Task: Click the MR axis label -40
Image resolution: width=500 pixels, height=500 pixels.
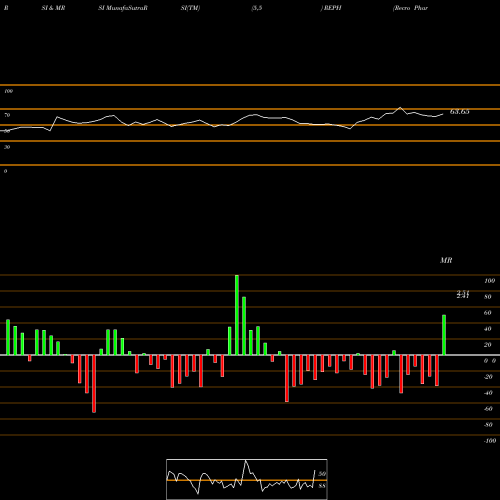Action: (488, 393)
